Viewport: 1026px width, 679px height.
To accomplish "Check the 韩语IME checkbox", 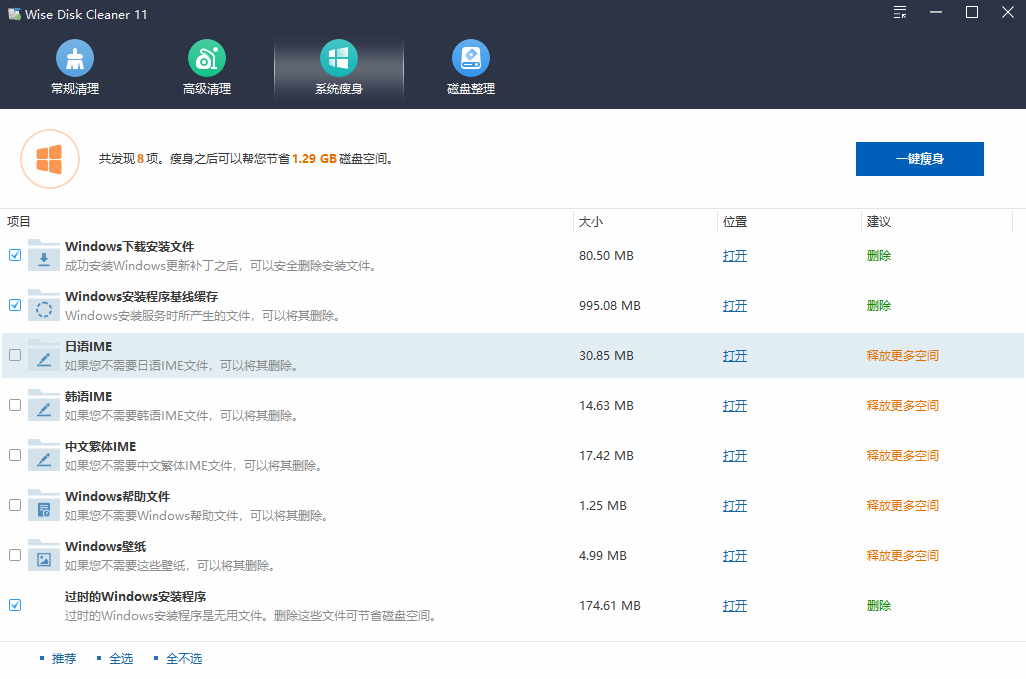I will pos(15,405).
